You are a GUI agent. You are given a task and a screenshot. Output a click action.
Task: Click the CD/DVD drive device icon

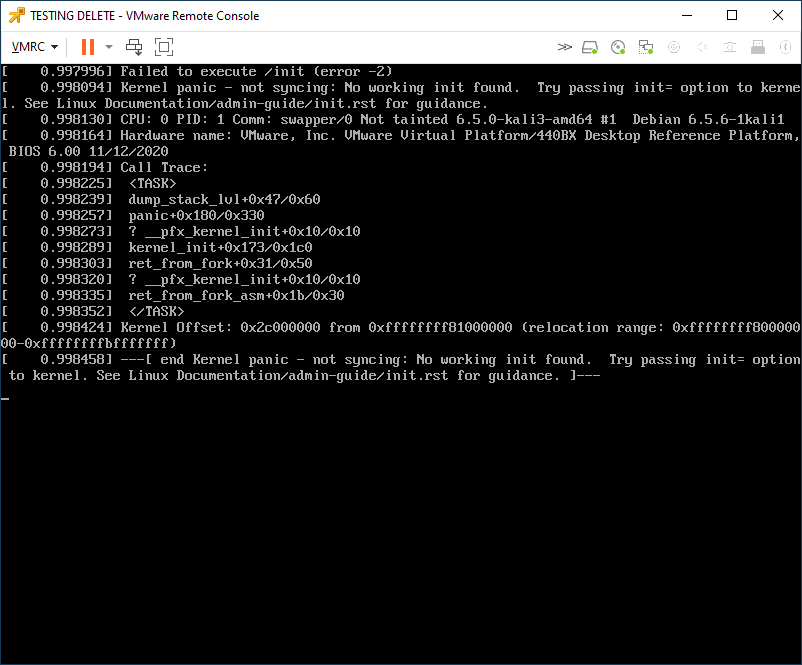click(618, 47)
